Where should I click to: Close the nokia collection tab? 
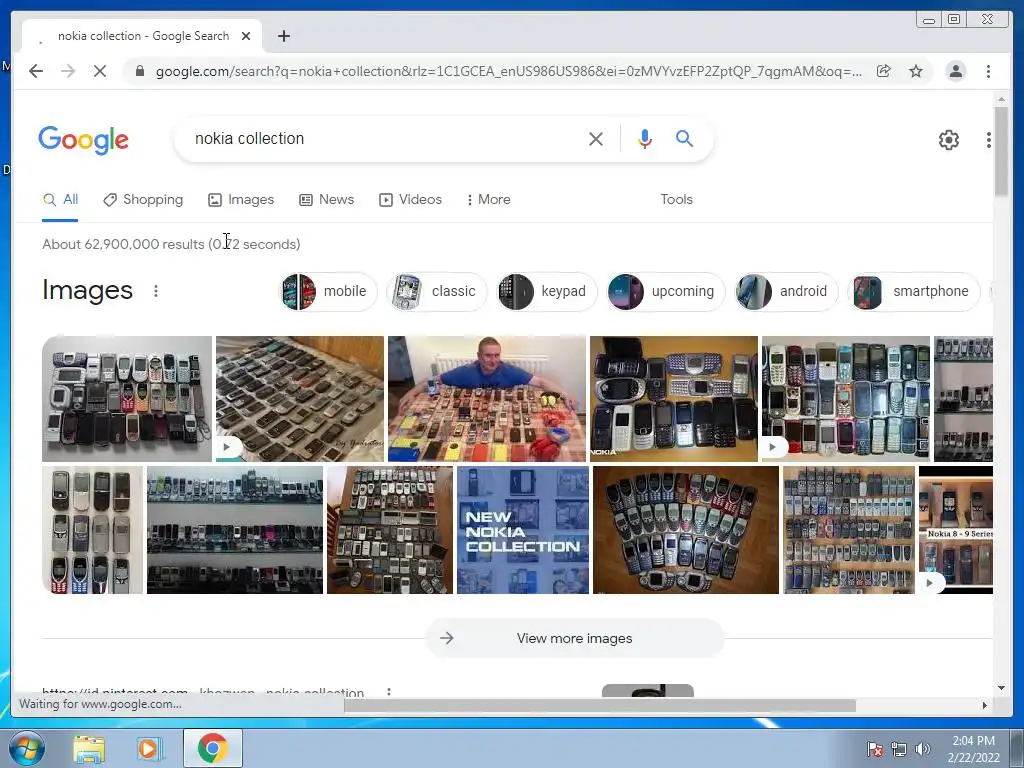tap(246, 36)
